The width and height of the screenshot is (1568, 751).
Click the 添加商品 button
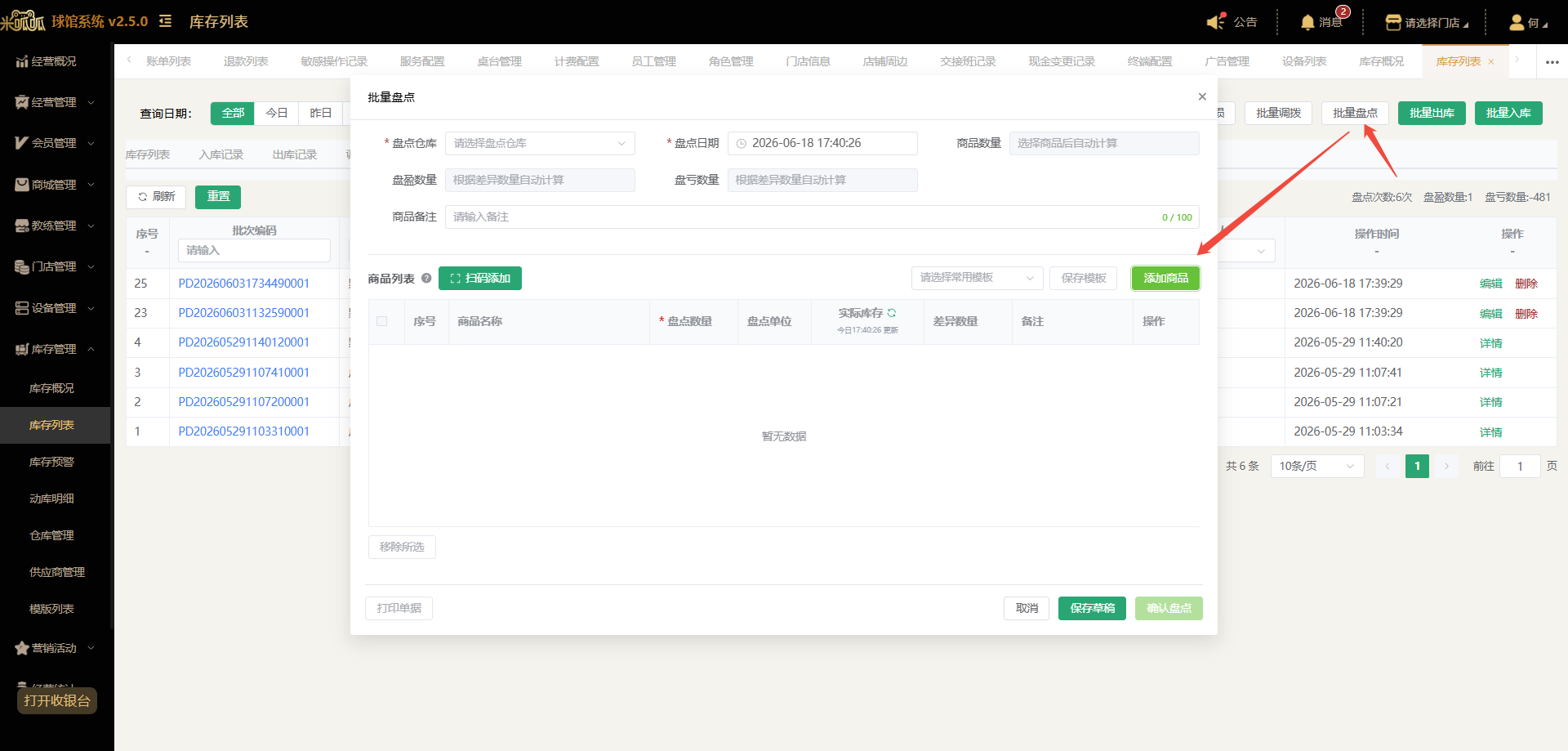click(x=1165, y=279)
